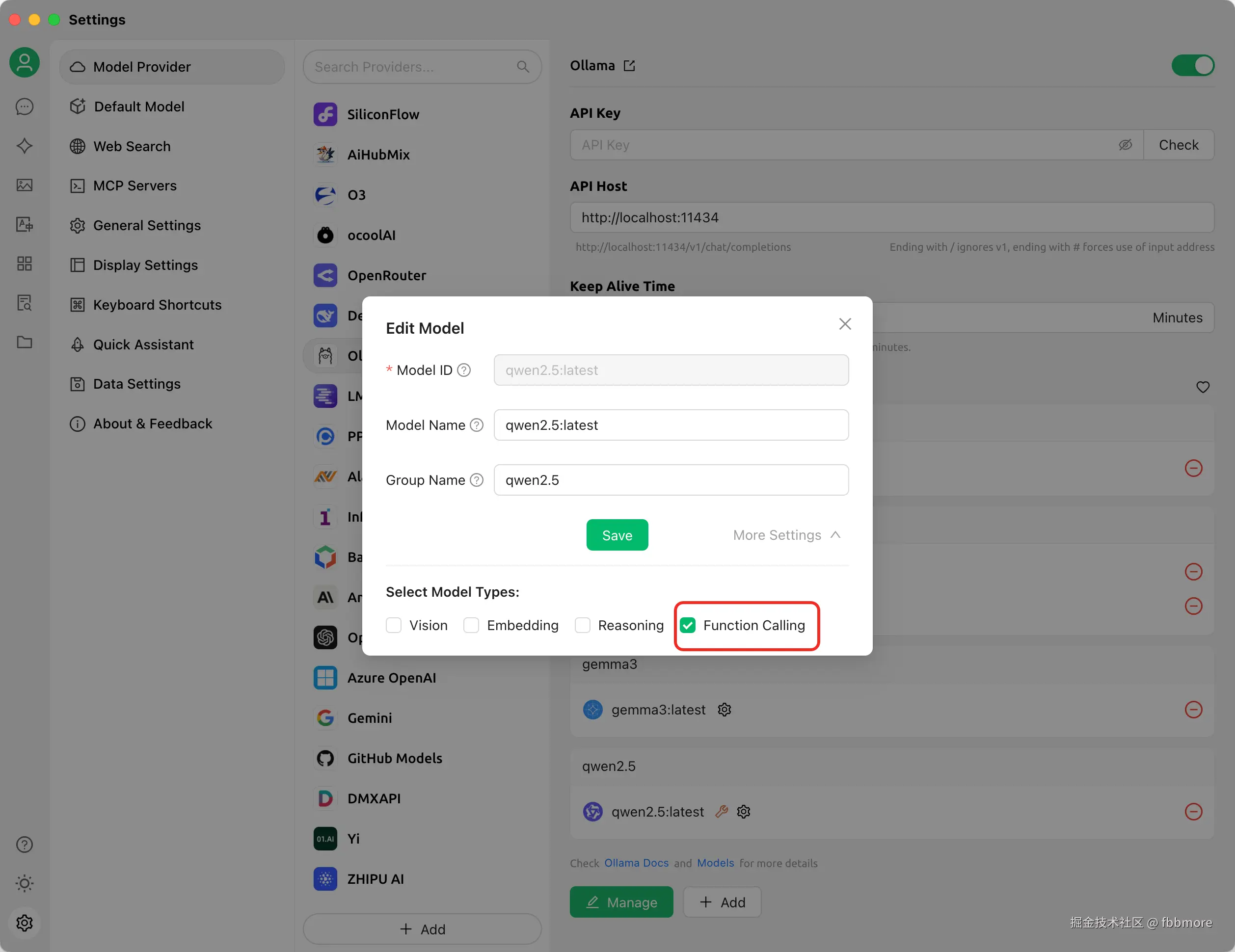Check the Vision model type checkbox
The image size is (1235, 952).
[x=394, y=625]
